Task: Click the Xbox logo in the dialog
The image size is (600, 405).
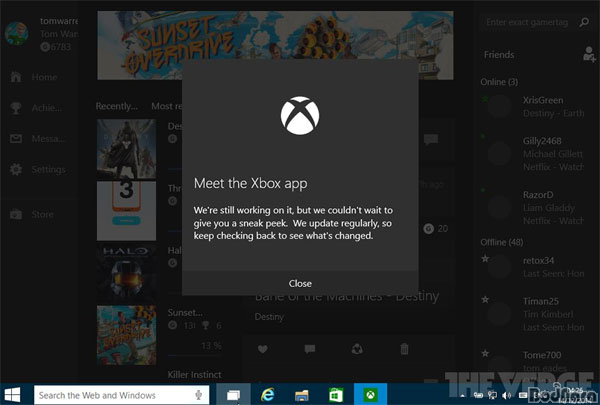Action: (300, 116)
